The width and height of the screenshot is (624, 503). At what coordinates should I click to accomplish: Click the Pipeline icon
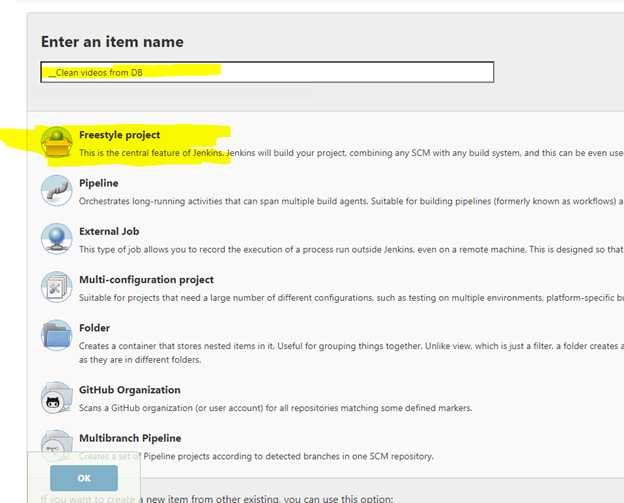coord(56,190)
